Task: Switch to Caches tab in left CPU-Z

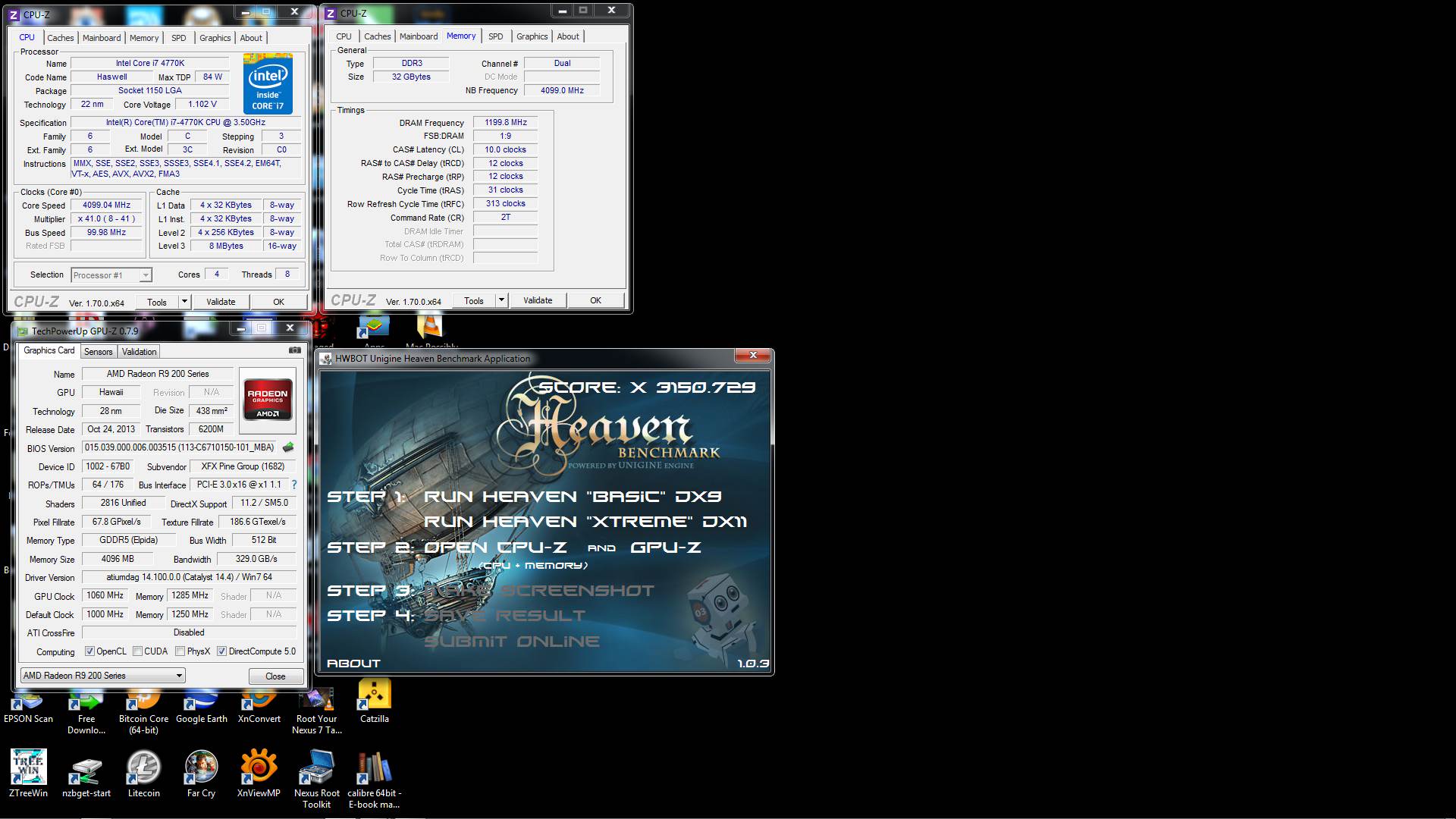Action: (61, 38)
